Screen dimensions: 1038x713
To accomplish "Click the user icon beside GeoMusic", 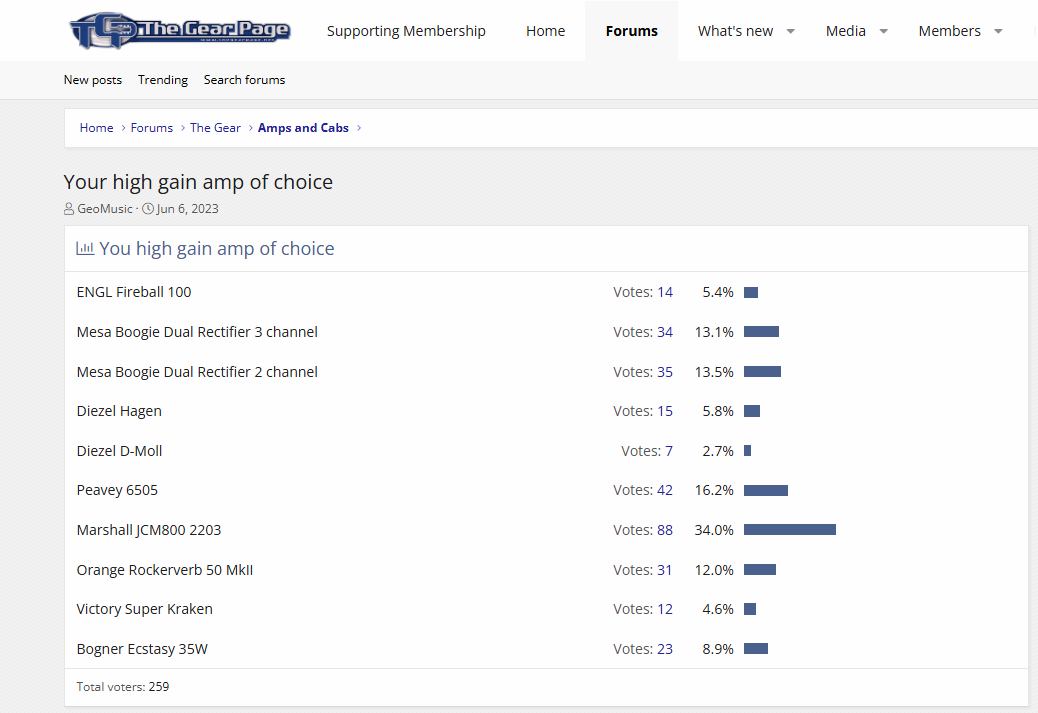I will (x=69, y=209).
